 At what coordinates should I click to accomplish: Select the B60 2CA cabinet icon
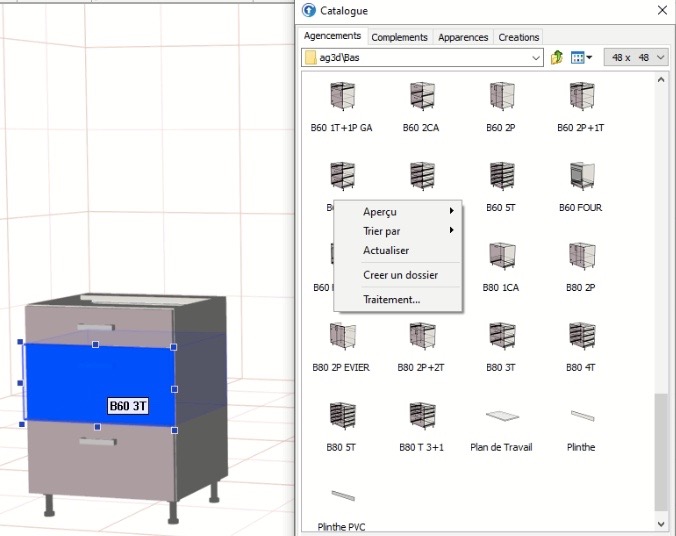pyautogui.click(x=422, y=96)
